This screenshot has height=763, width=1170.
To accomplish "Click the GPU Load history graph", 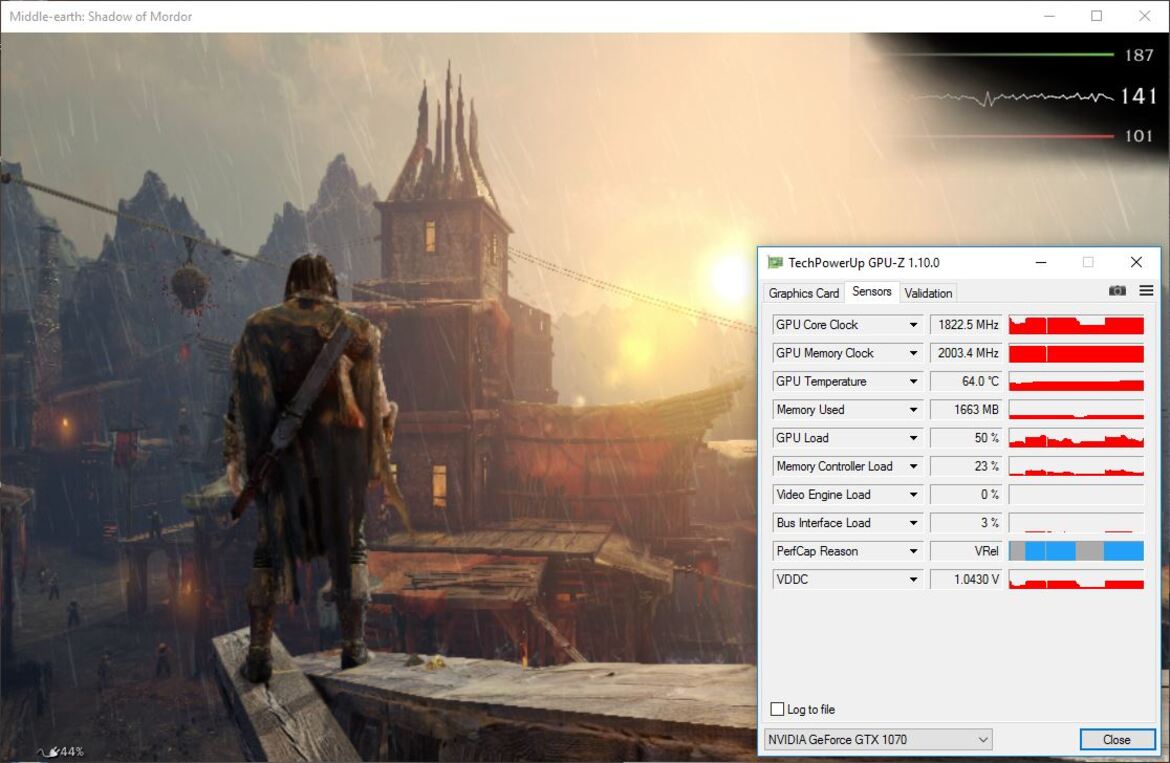I will pos(1076,439).
